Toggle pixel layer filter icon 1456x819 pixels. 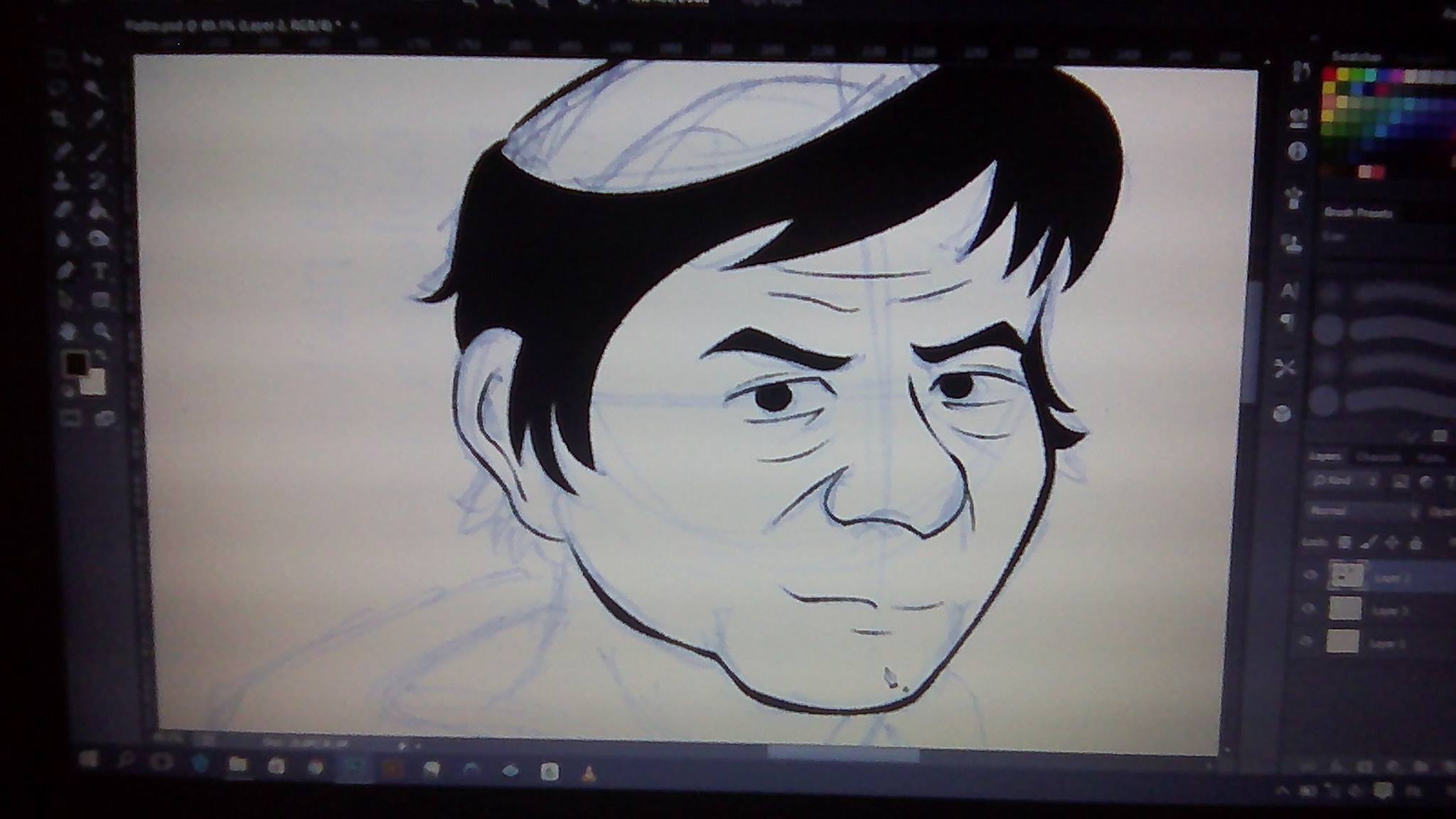[x=1400, y=482]
